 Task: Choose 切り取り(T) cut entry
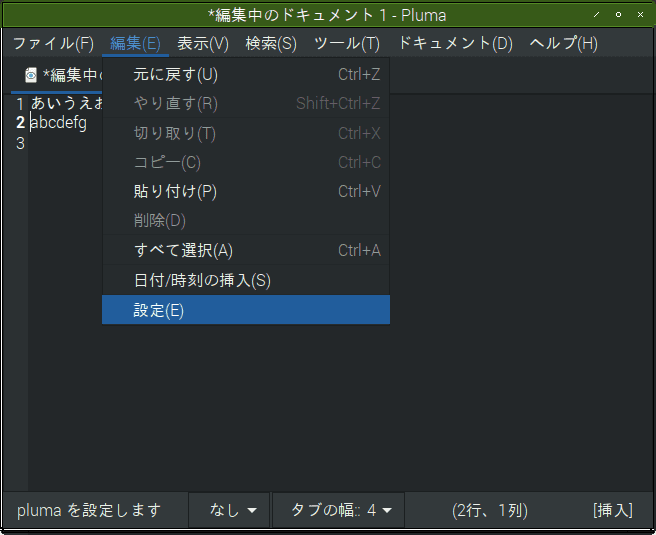(246, 133)
